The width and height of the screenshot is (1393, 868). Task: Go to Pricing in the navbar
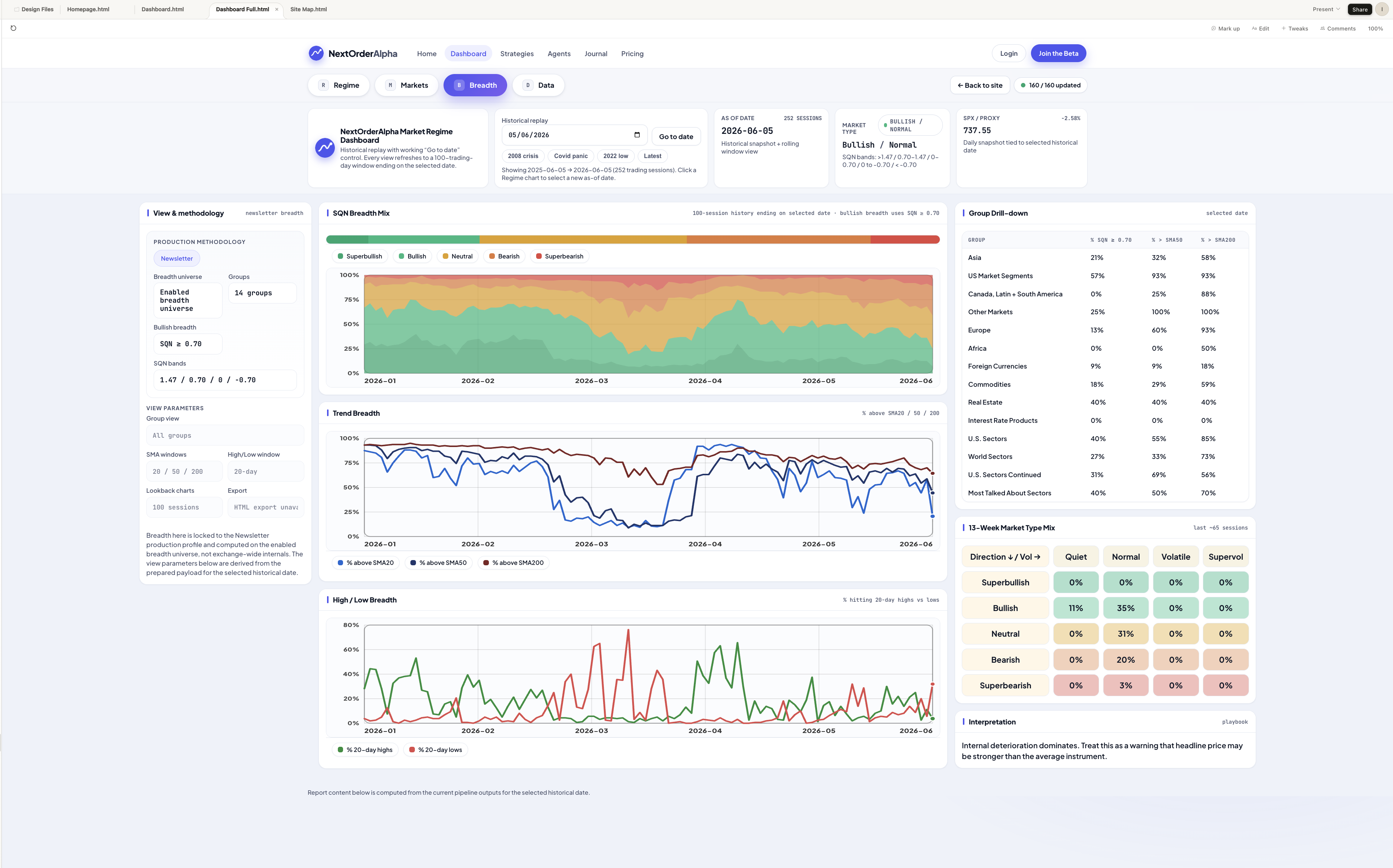[632, 54]
